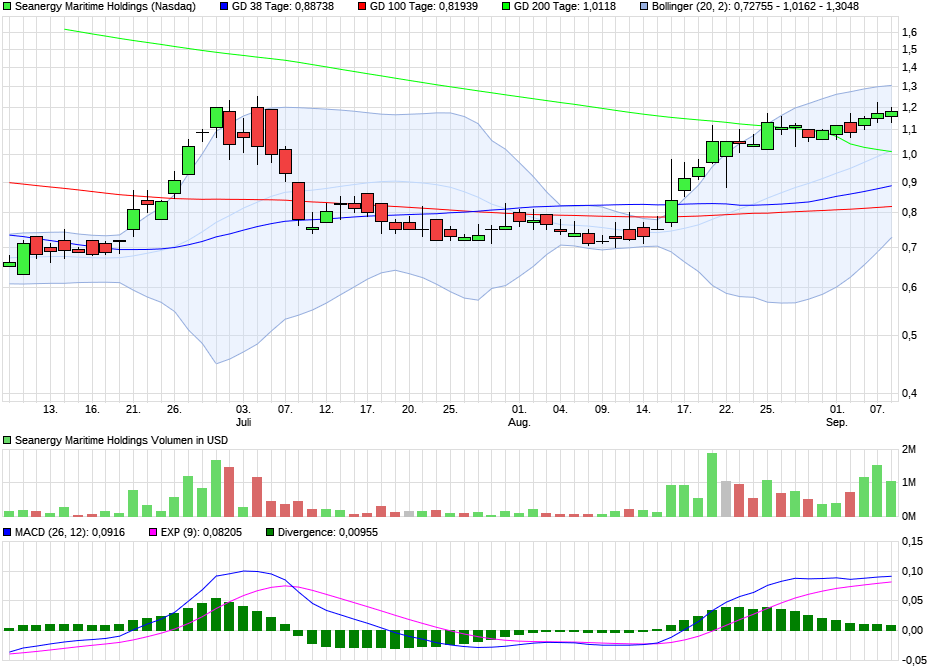The width and height of the screenshot is (940, 670).
Task: Click the Seanergy Maritime Holdings legend square
Action: point(8,7)
